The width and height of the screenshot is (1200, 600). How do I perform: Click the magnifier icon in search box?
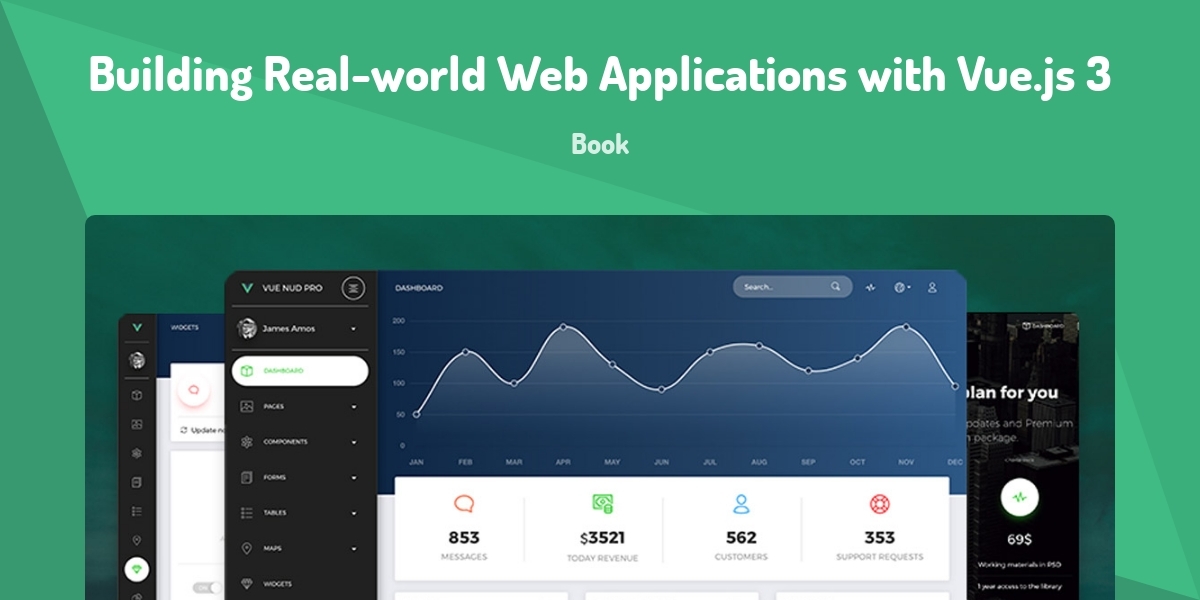(x=835, y=287)
